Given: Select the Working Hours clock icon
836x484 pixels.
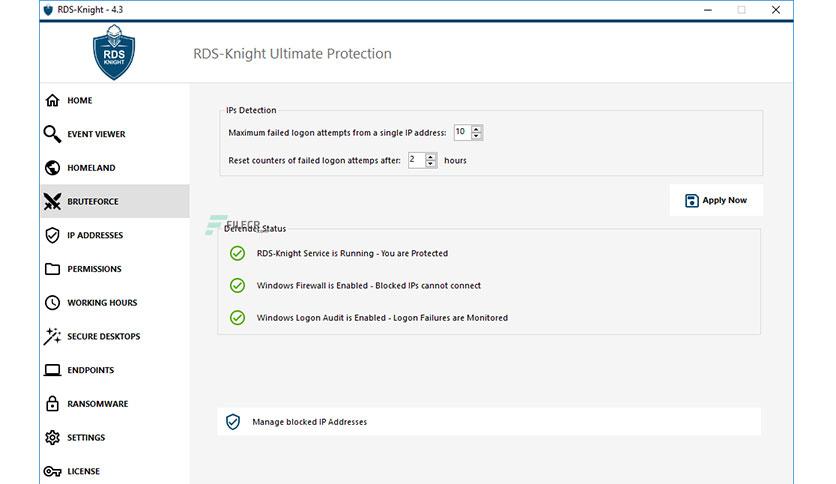Looking at the screenshot, I should 52,302.
